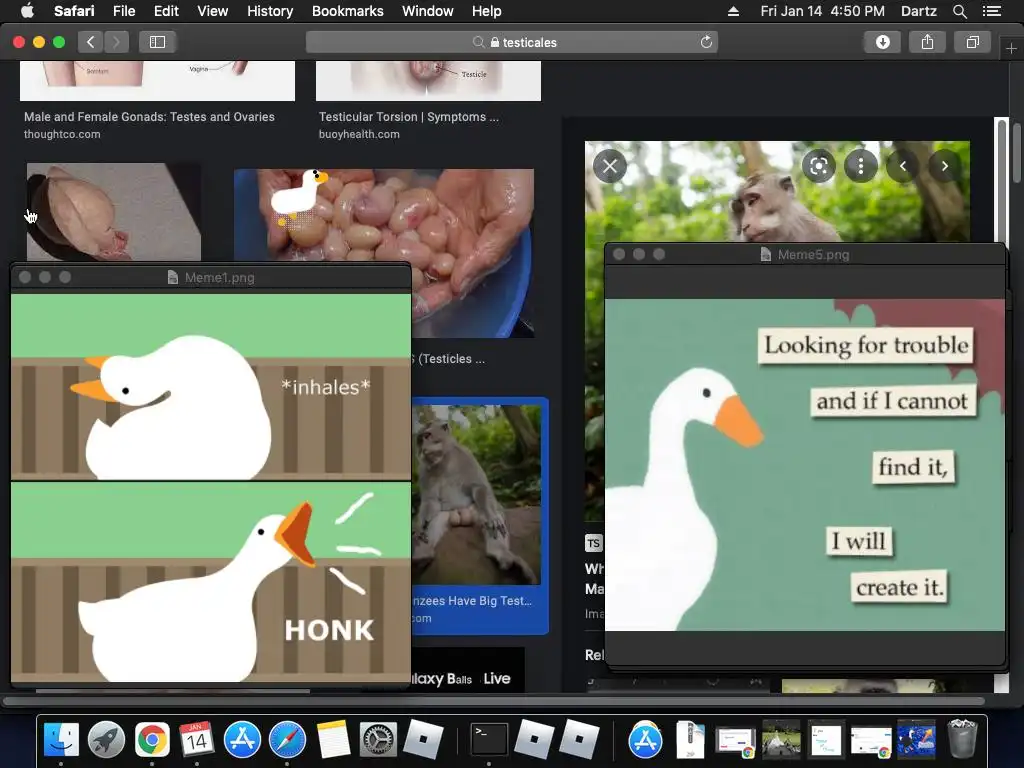Click the Meme1.png window title bar

211,277
